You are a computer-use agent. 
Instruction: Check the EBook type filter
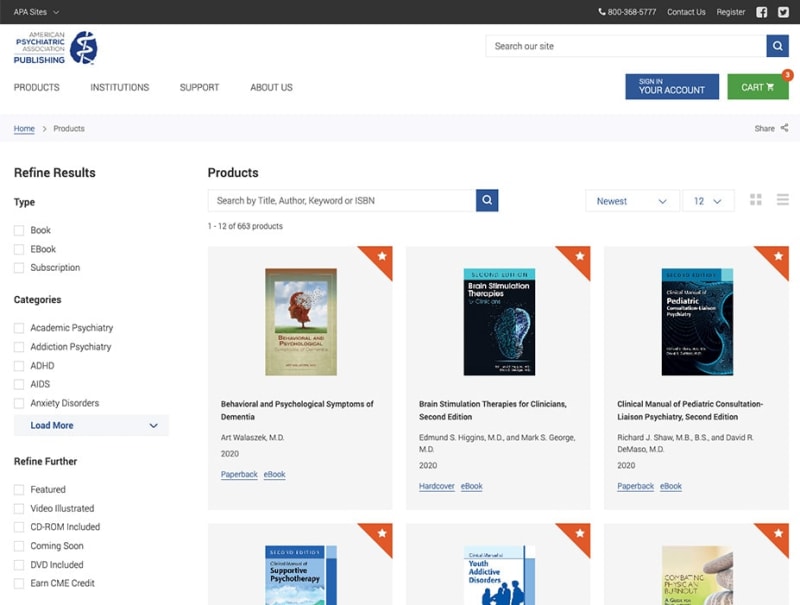click(x=19, y=249)
